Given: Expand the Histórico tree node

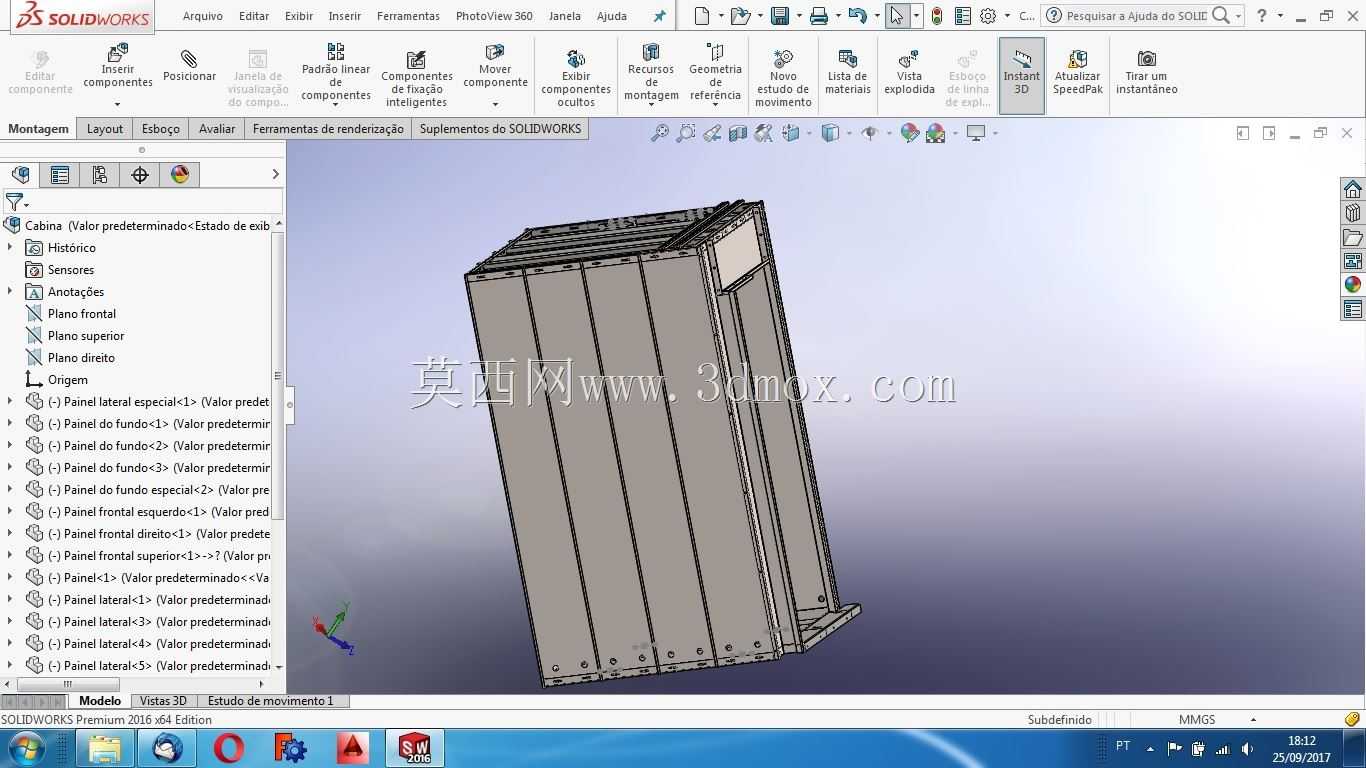Looking at the screenshot, I should [x=10, y=247].
